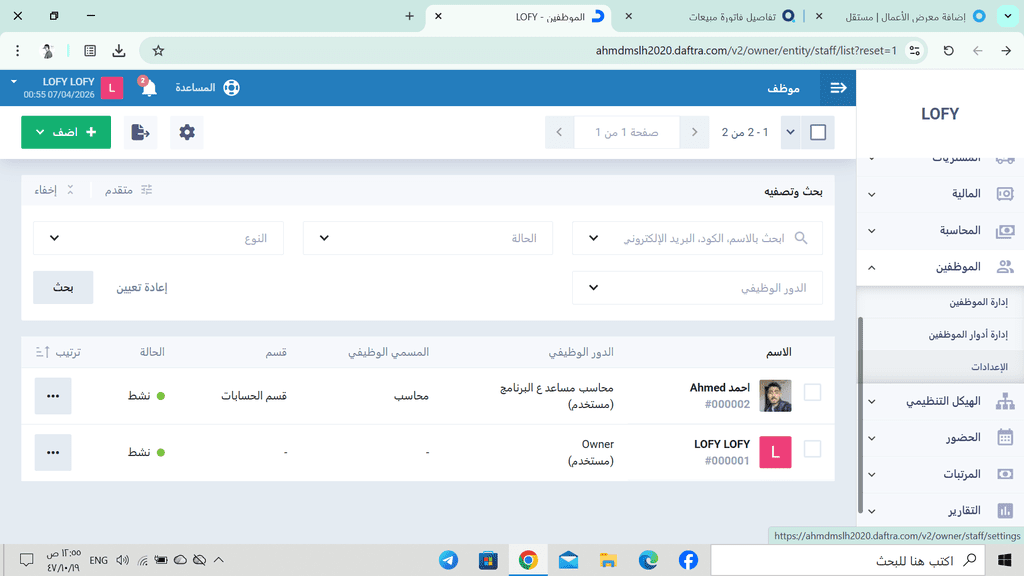1024x576 pixels.
Task: Click the organizational structure icon
Action: coord(1005,401)
